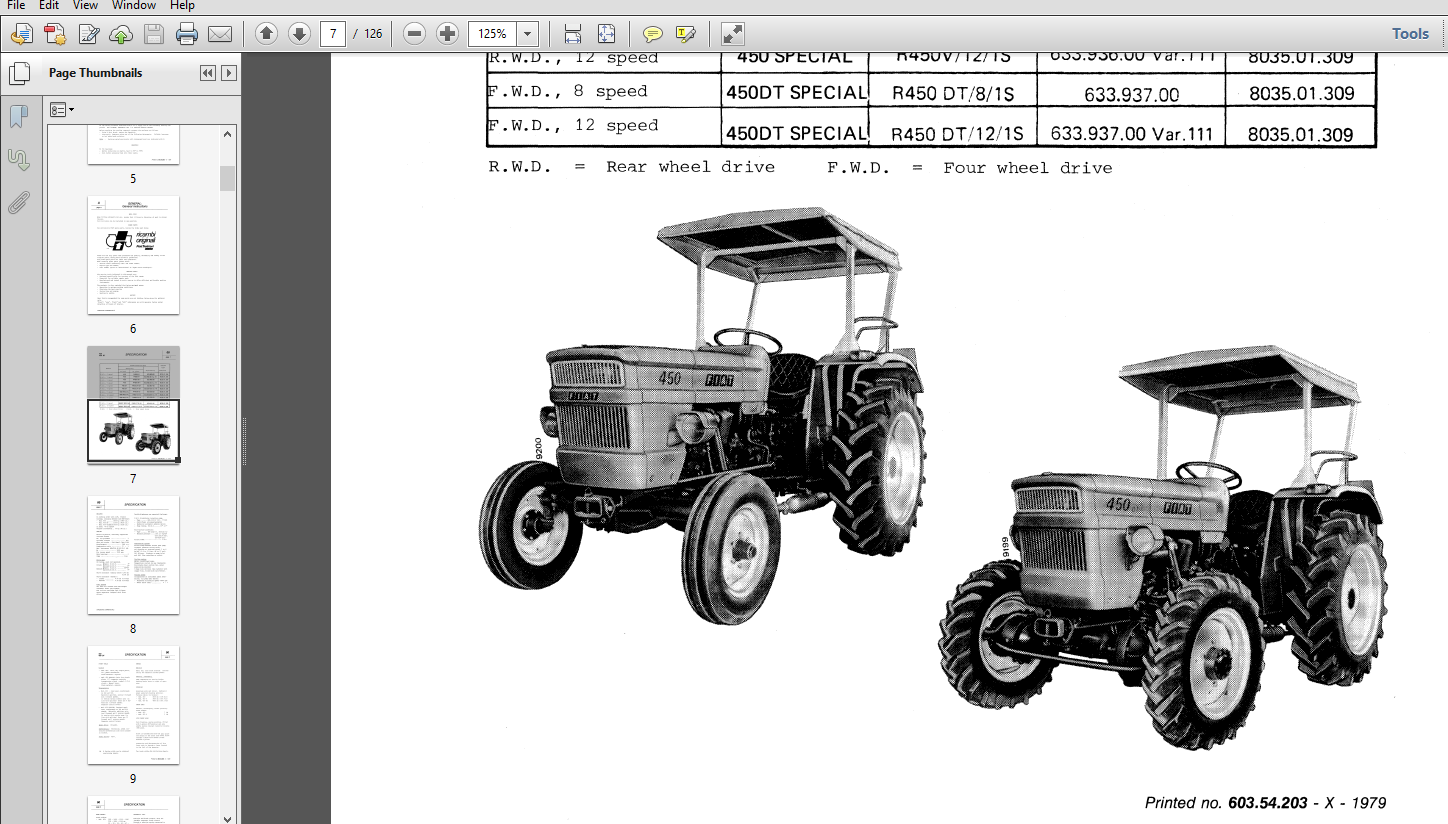Open the green curved-arrow navigation panel icon
Screen dimensions: 1448x824
(18, 160)
